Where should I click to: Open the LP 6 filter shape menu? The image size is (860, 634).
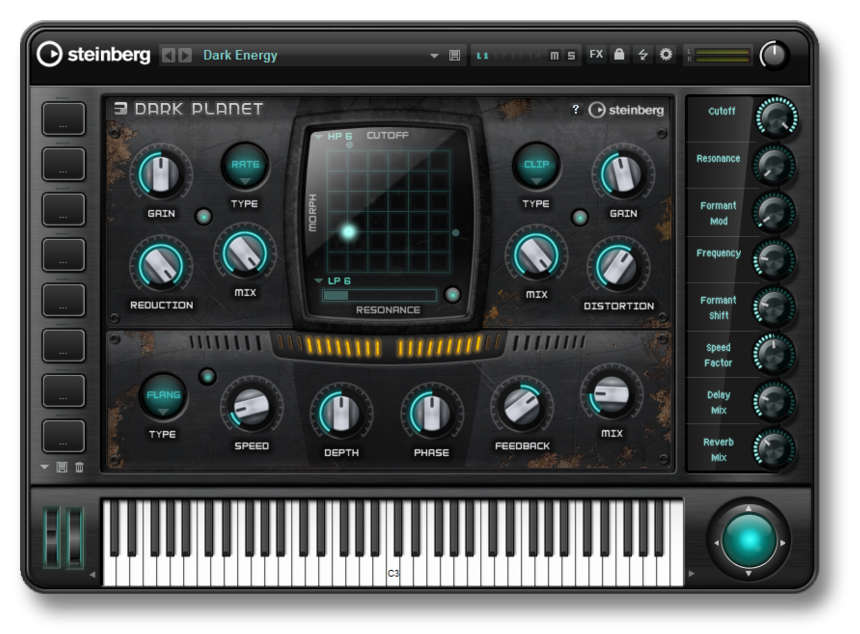[x=332, y=281]
